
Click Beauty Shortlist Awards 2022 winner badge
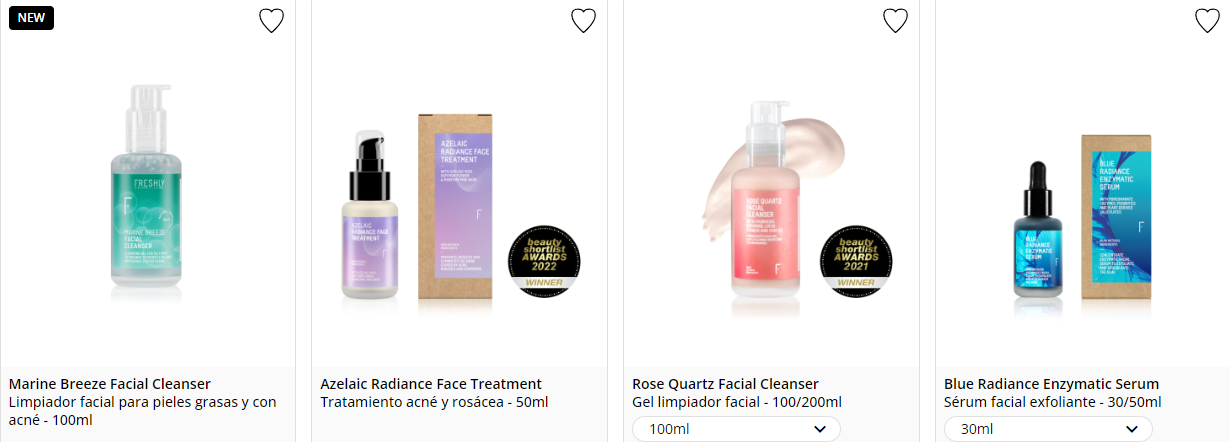[x=545, y=260]
